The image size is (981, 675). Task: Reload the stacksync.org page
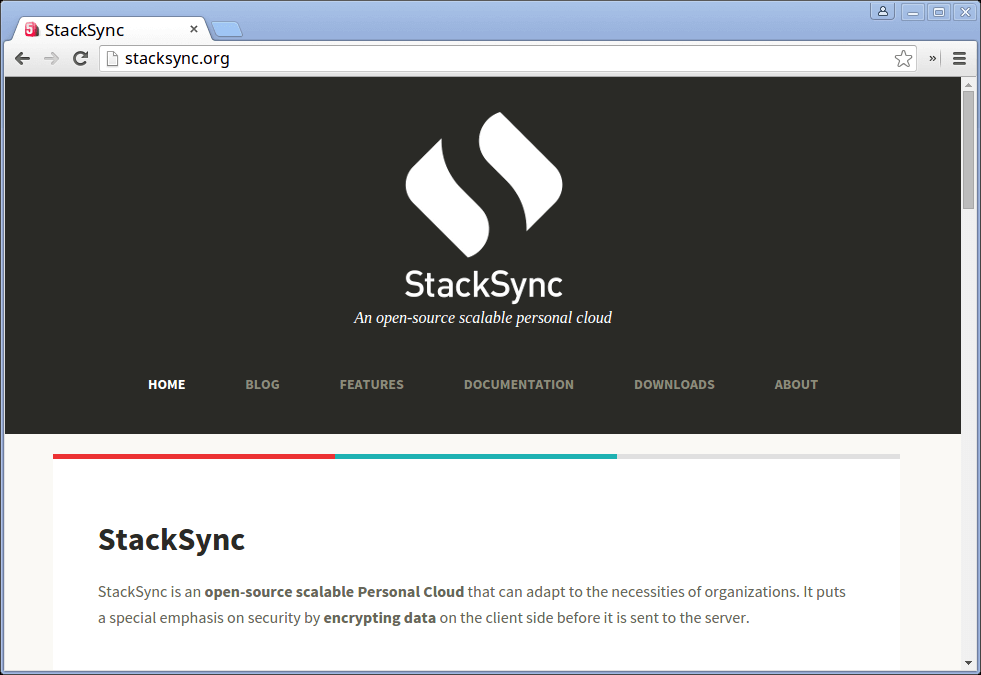(x=80, y=58)
